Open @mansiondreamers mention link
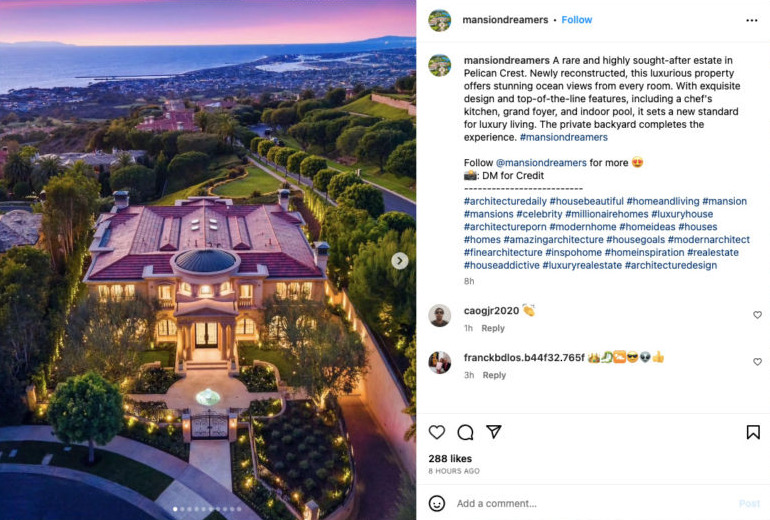This screenshot has height=520, width=770. click(541, 163)
